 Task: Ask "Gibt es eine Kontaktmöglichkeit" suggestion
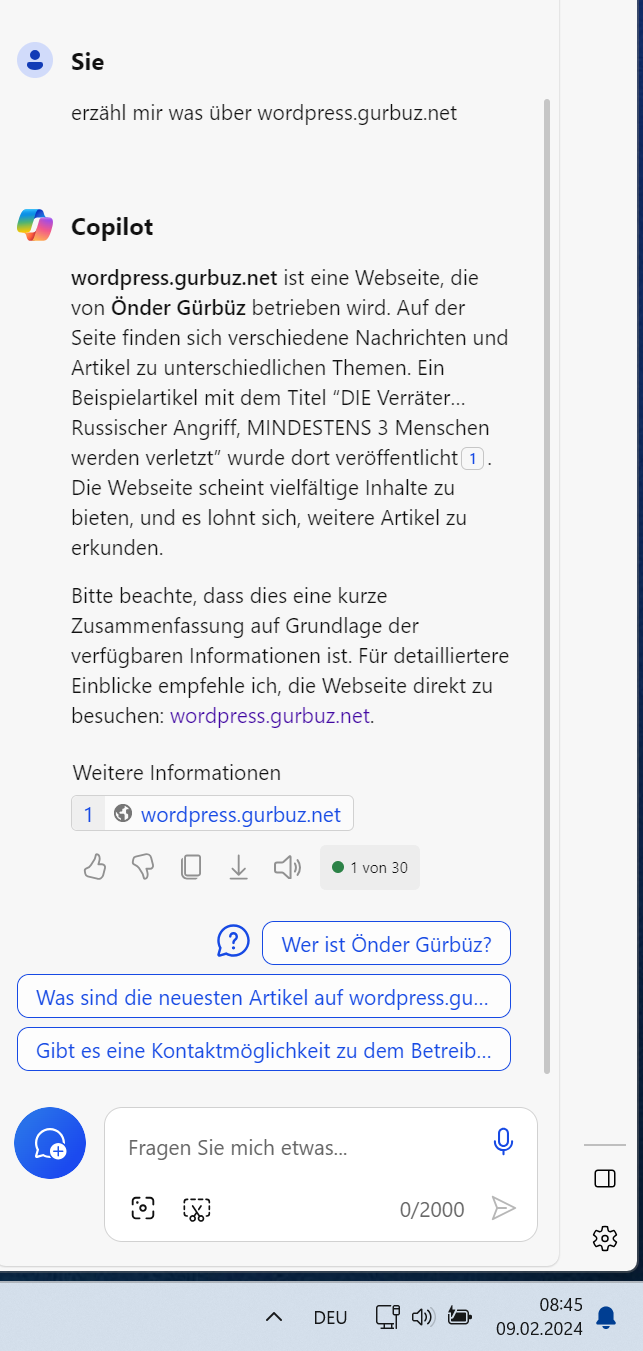[x=264, y=1049]
